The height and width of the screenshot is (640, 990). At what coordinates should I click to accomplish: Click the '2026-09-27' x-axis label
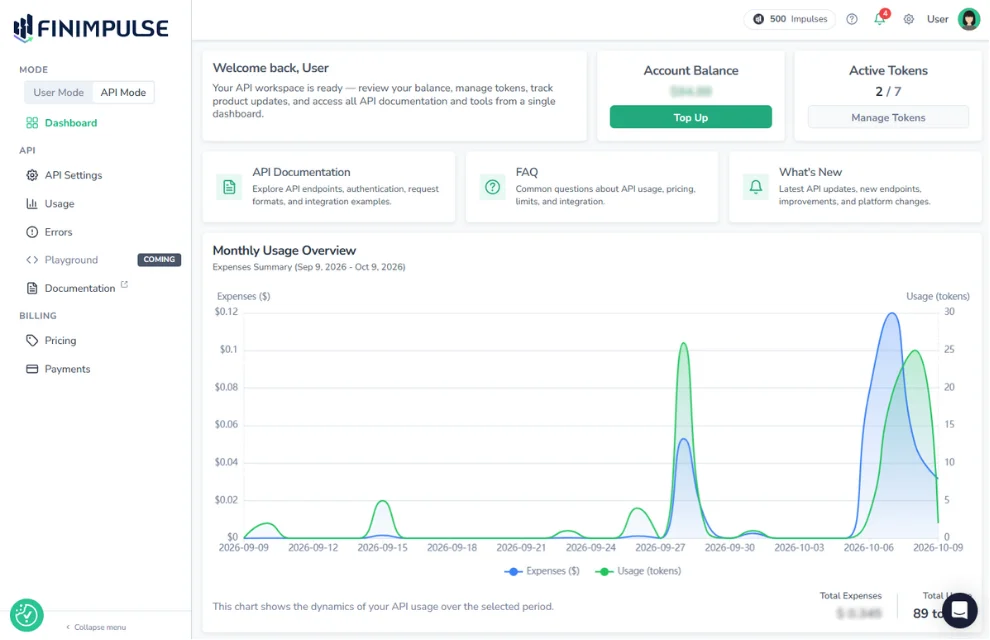tap(660, 548)
